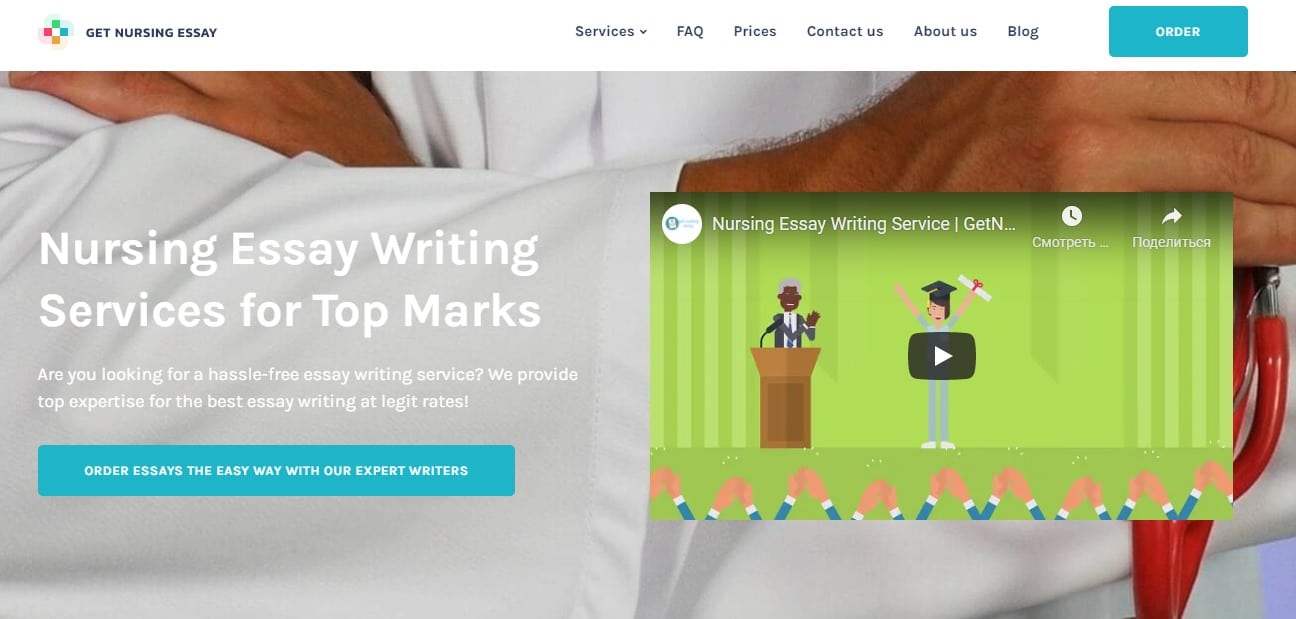Go to the FAQ page

click(x=690, y=31)
